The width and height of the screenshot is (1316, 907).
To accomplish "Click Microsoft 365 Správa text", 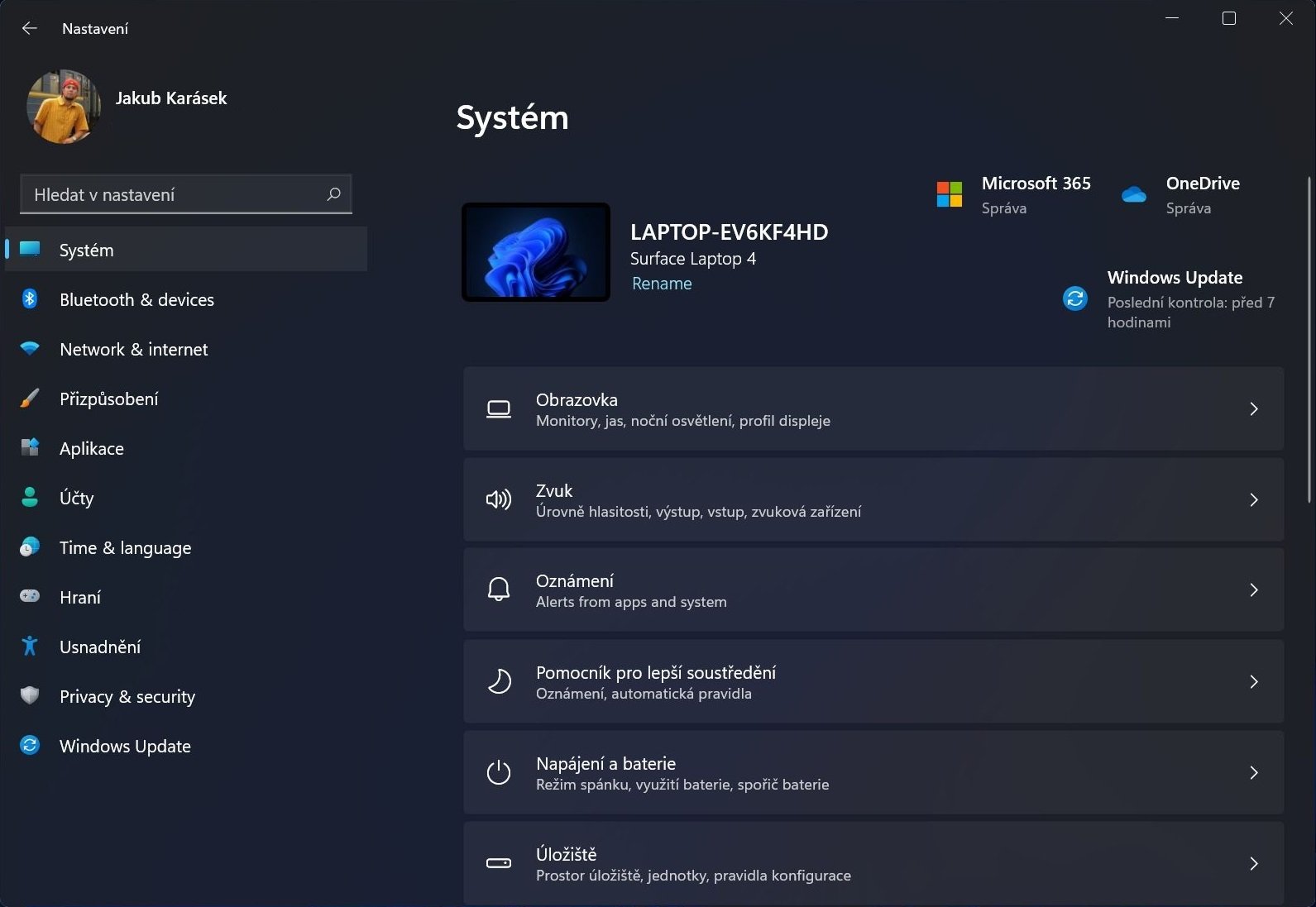I will pyautogui.click(x=1004, y=208).
